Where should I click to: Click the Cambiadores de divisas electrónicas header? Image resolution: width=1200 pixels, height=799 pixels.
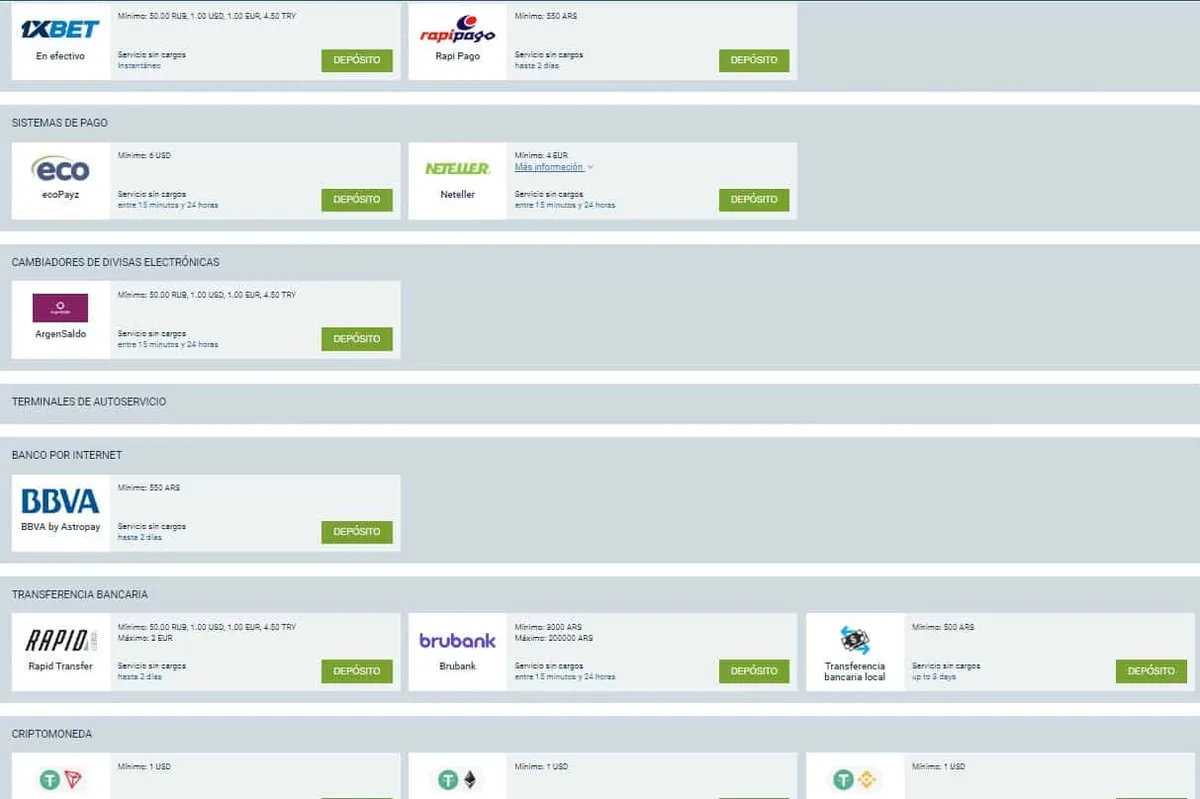tap(115, 262)
